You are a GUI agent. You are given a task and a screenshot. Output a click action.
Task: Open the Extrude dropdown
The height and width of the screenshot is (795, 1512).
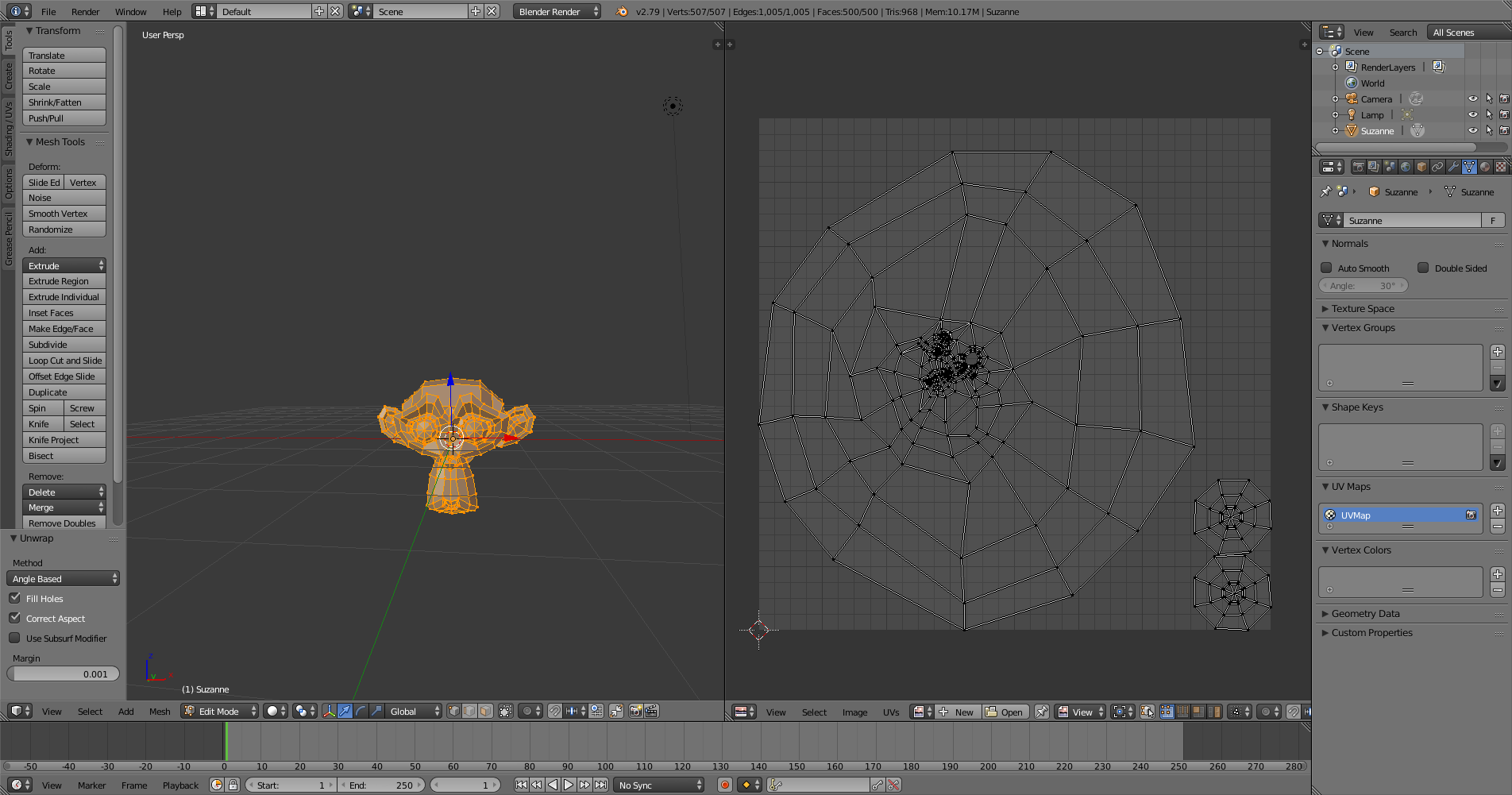(64, 265)
